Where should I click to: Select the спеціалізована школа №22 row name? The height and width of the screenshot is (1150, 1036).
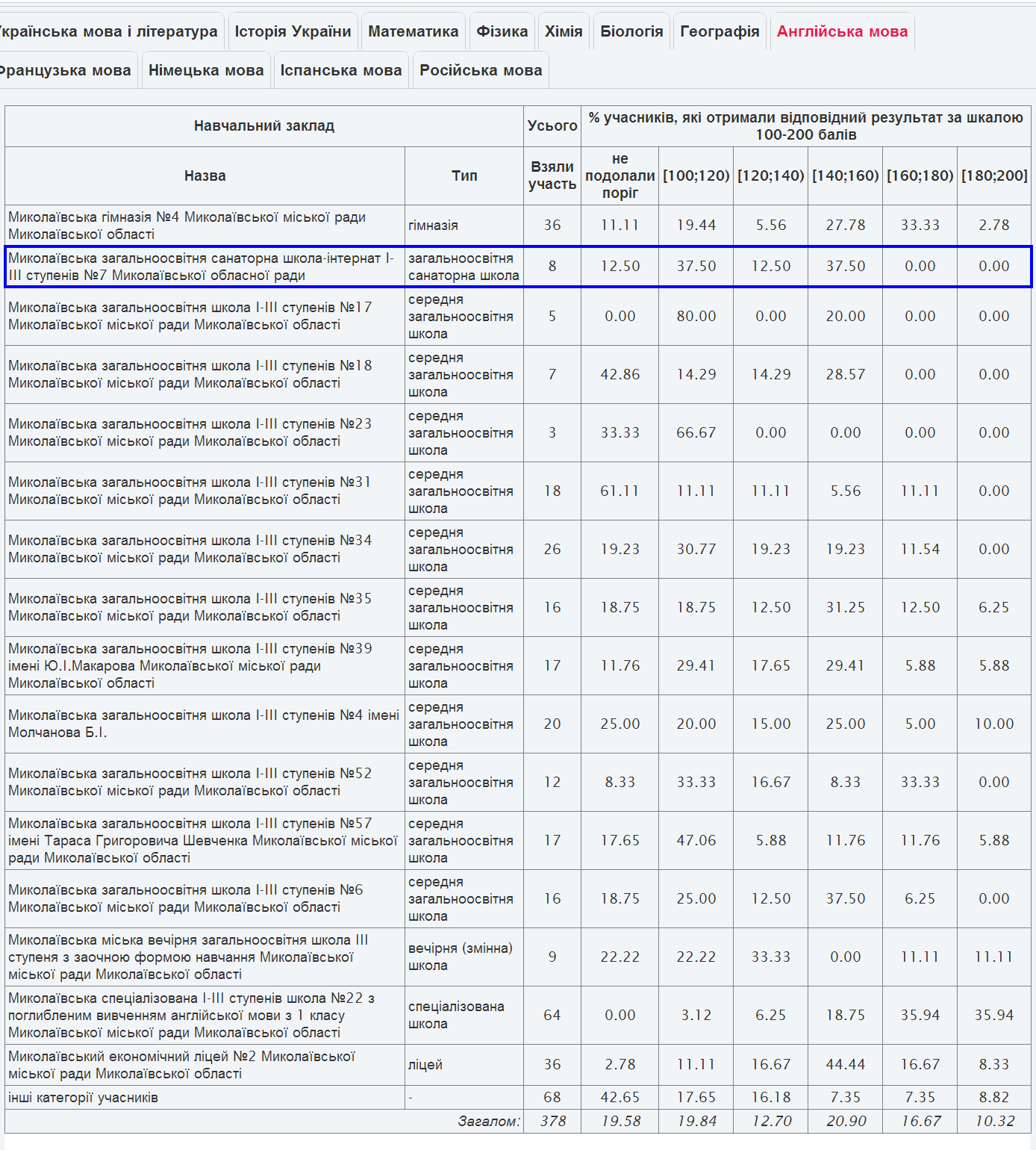(192, 1015)
